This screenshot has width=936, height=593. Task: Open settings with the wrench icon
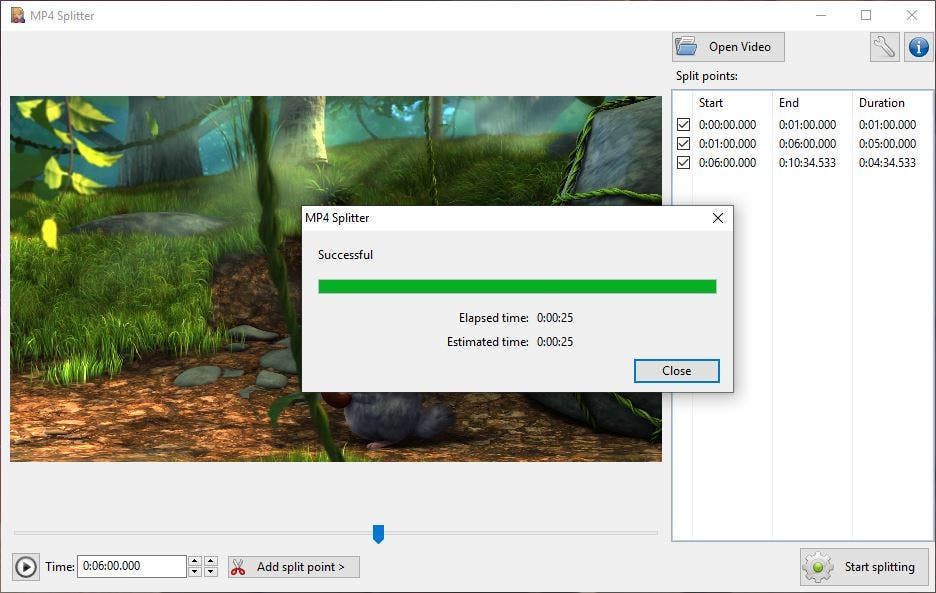(884, 47)
